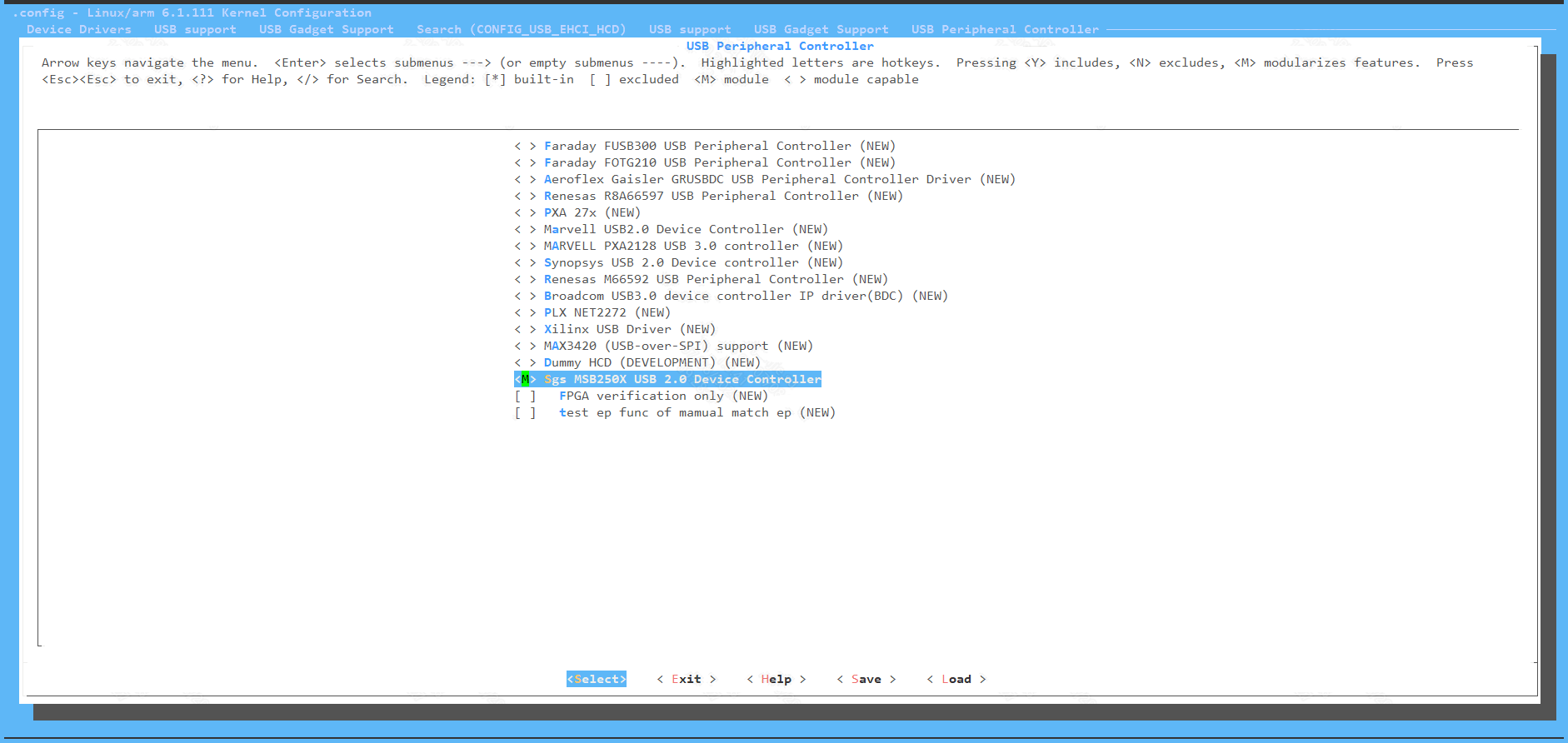Click the .config Linux/arm Kernel Configuration title
This screenshot has height=743, width=1568.
pos(192,13)
